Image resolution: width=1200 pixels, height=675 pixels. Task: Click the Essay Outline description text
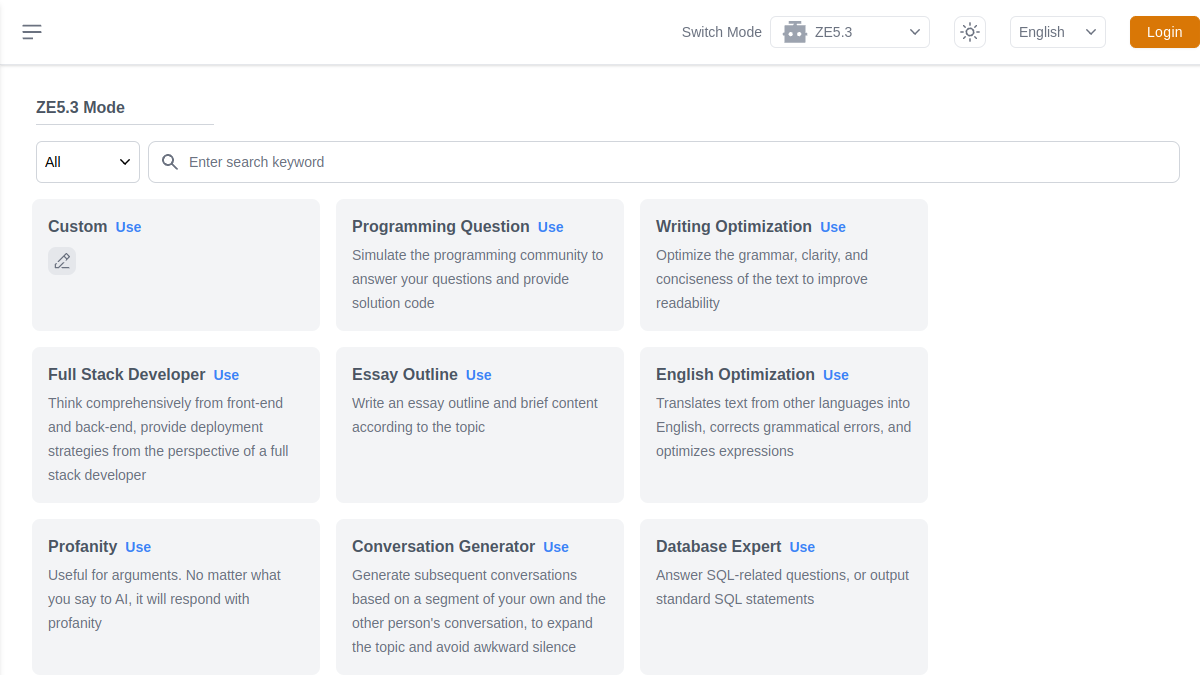(x=475, y=415)
